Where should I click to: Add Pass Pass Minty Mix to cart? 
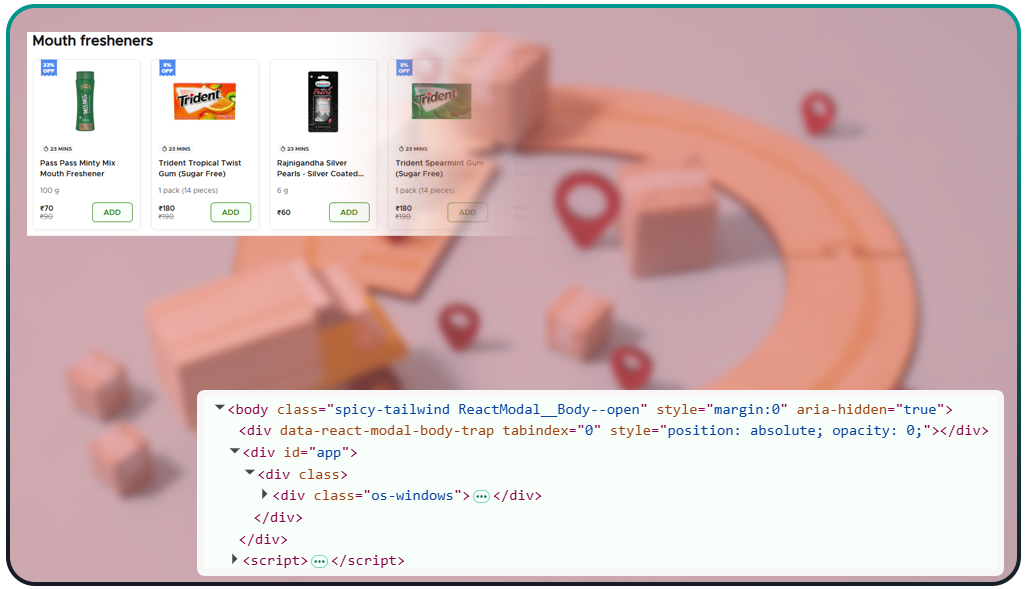[111, 212]
